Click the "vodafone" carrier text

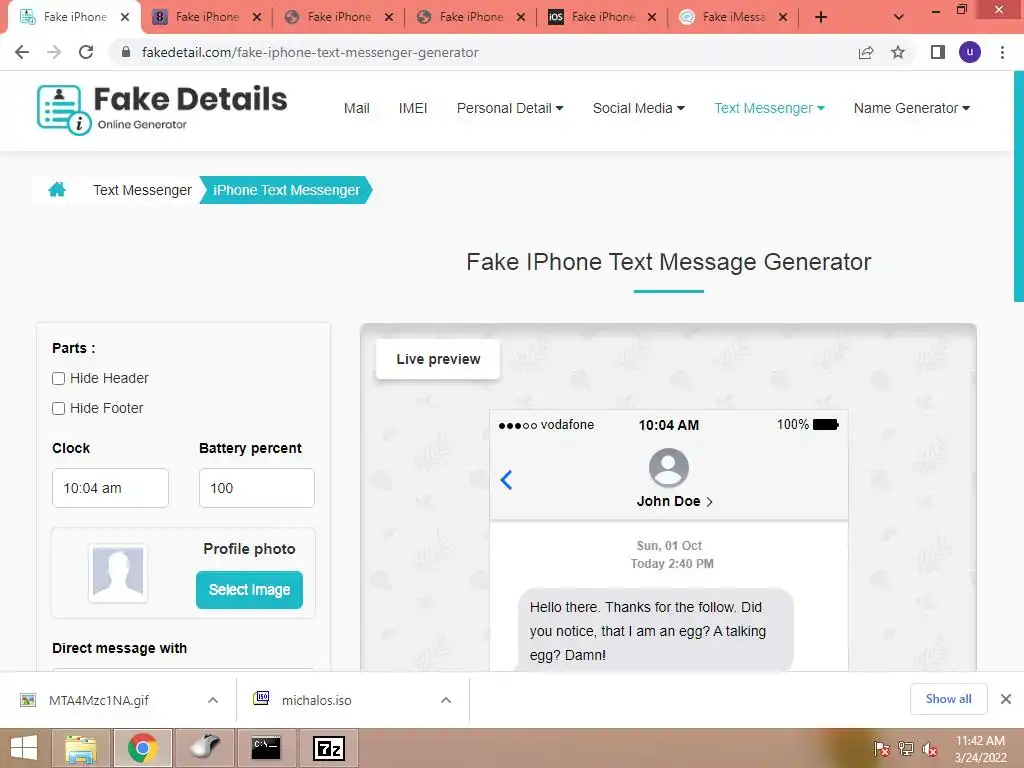568,424
